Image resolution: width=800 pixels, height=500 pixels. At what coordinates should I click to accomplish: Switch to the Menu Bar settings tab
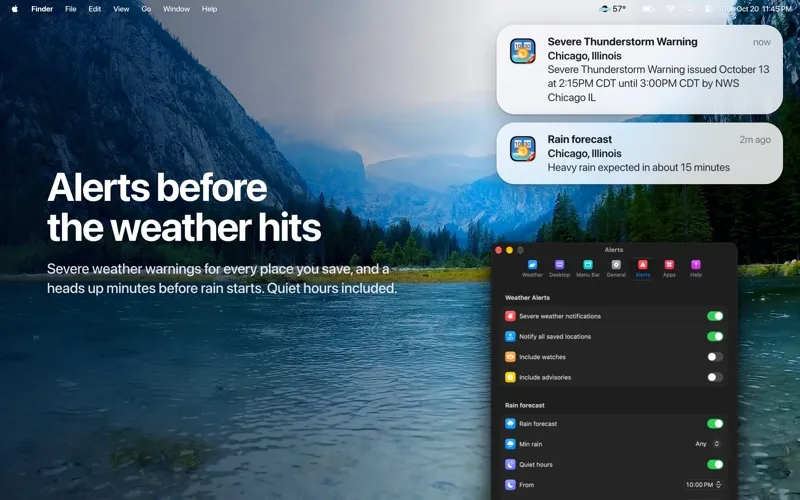pyautogui.click(x=588, y=268)
